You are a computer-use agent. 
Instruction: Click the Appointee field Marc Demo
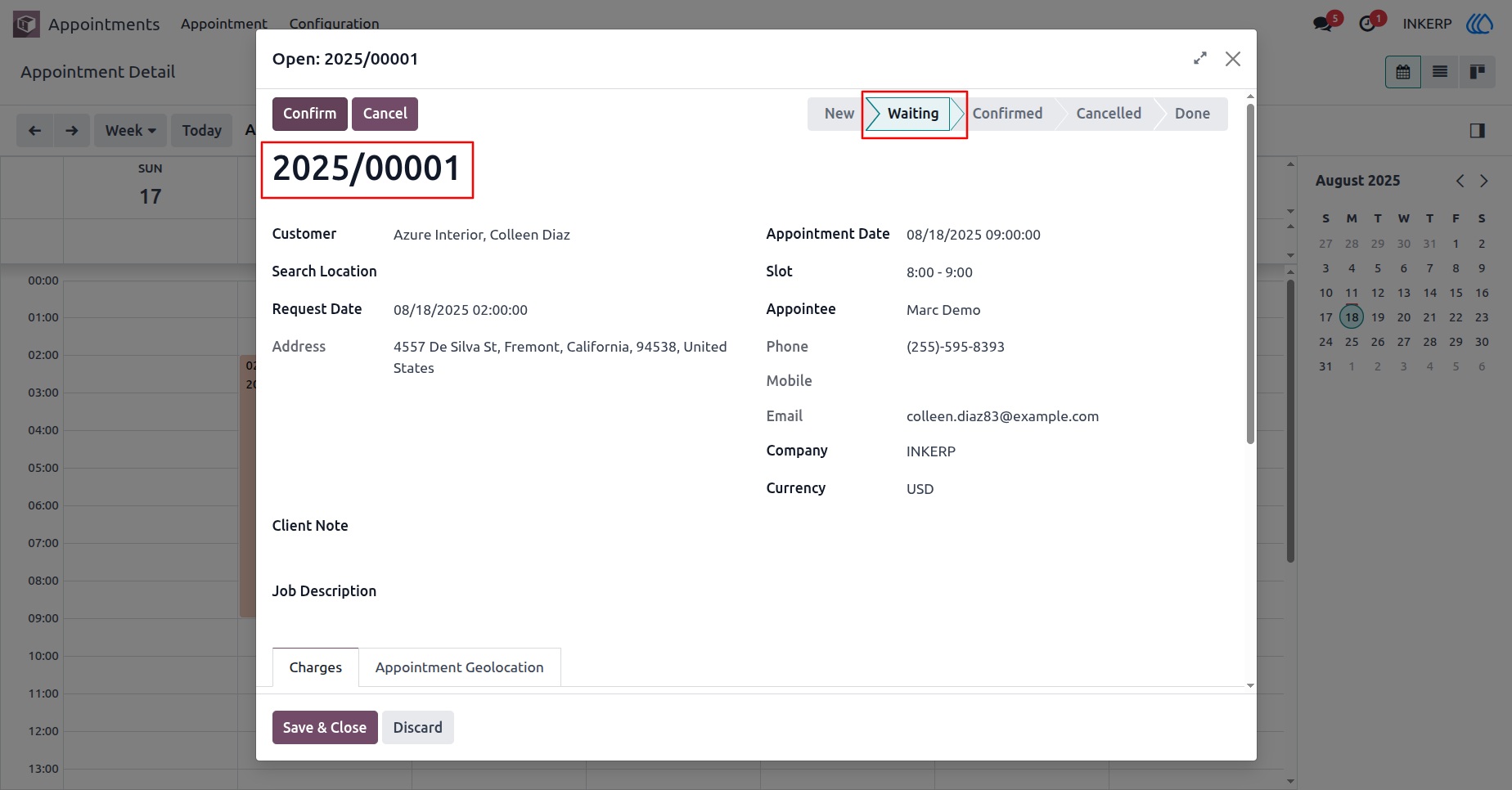[x=943, y=310]
